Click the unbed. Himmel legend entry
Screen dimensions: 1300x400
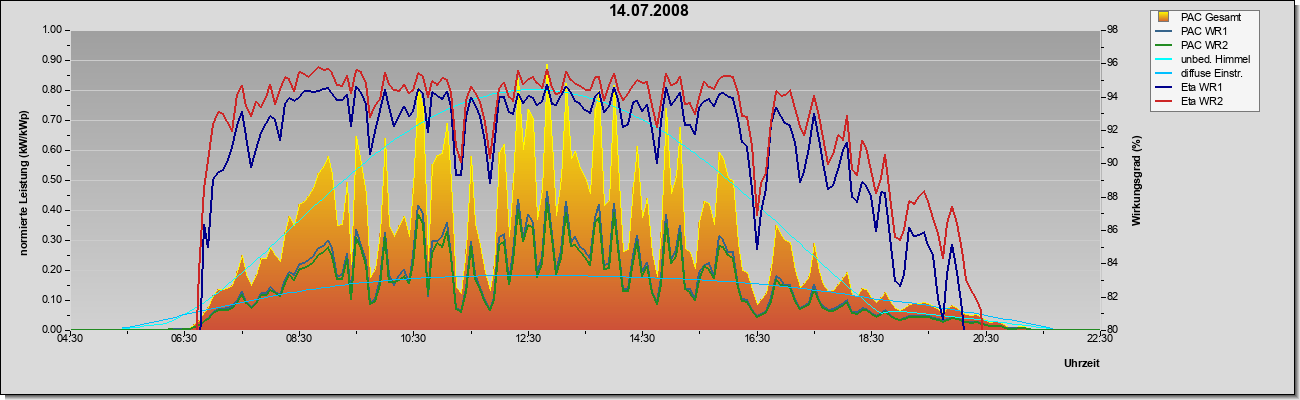[1202, 60]
